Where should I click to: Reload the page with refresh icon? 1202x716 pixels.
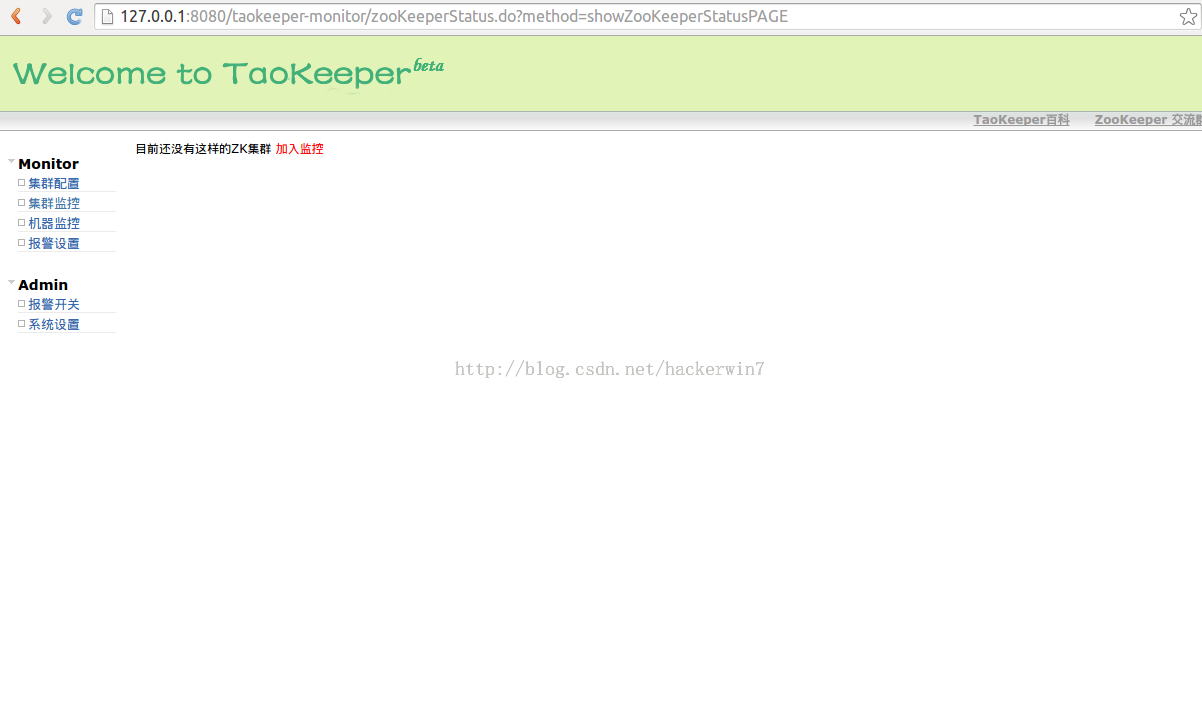[x=75, y=16]
